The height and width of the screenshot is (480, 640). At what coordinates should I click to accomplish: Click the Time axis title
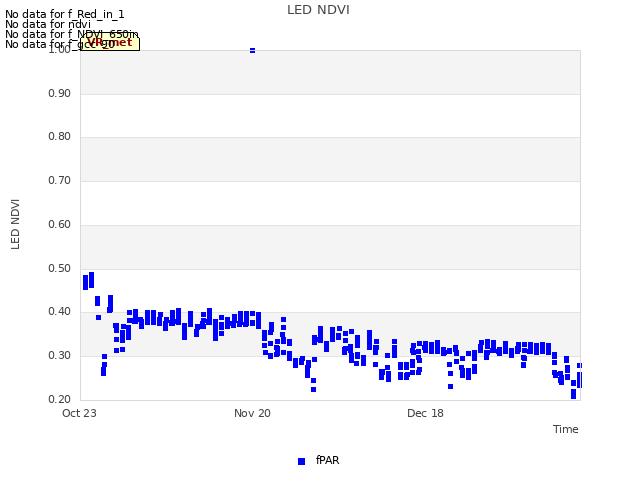pos(566,429)
